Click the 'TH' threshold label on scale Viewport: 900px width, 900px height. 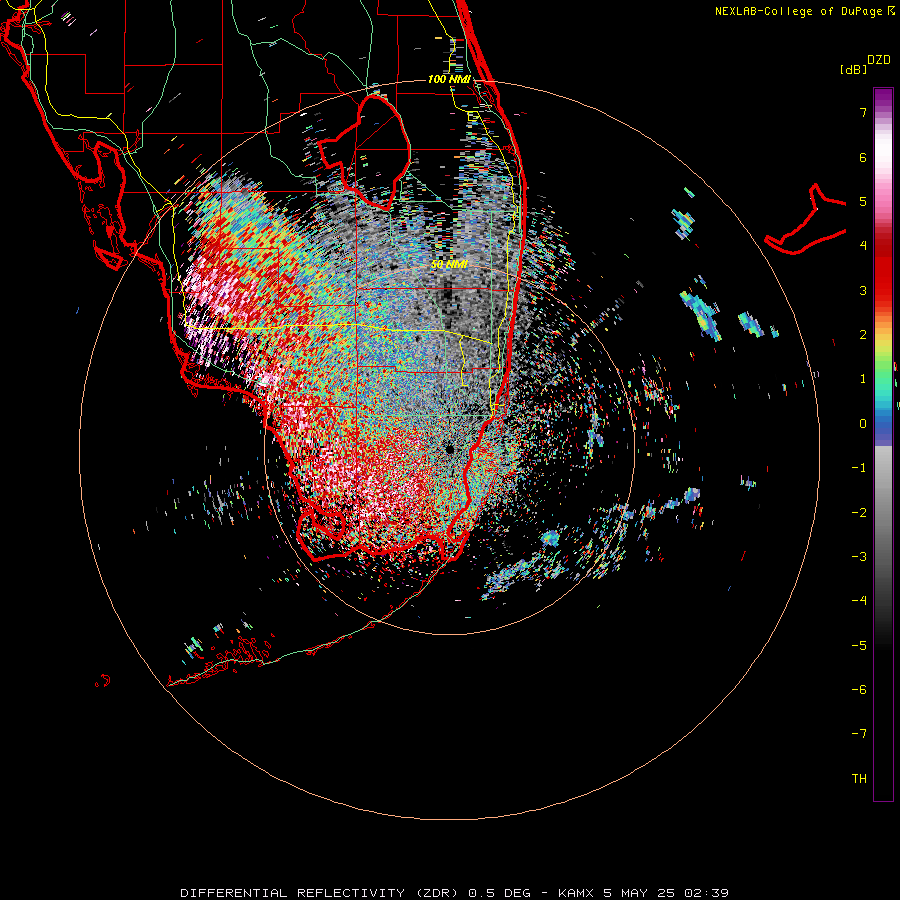(x=859, y=779)
